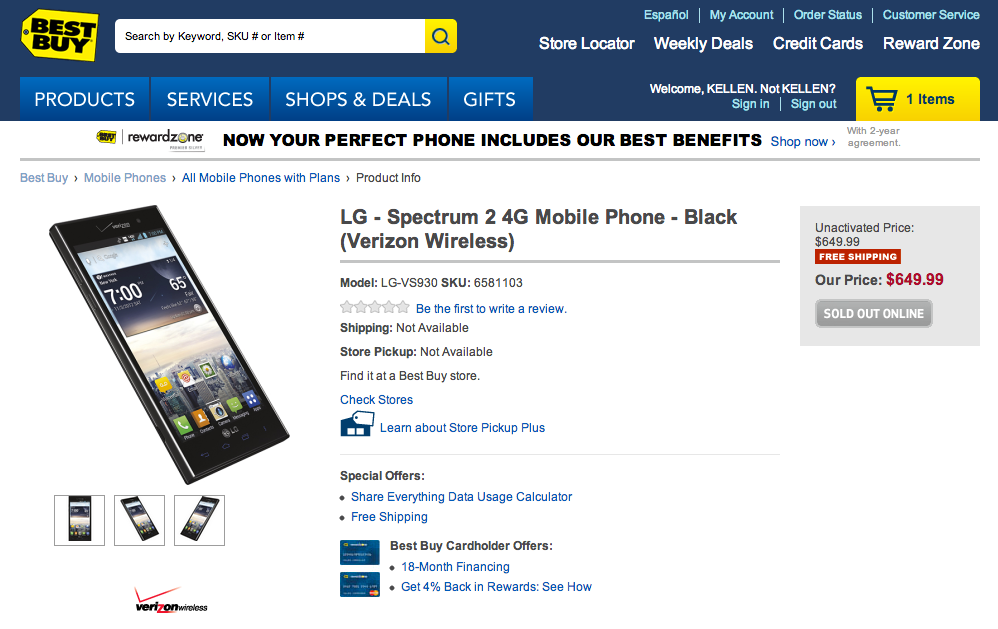The height and width of the screenshot is (629, 998).
Task: Click the Mobile Phones breadcrumb link
Action: click(x=125, y=178)
